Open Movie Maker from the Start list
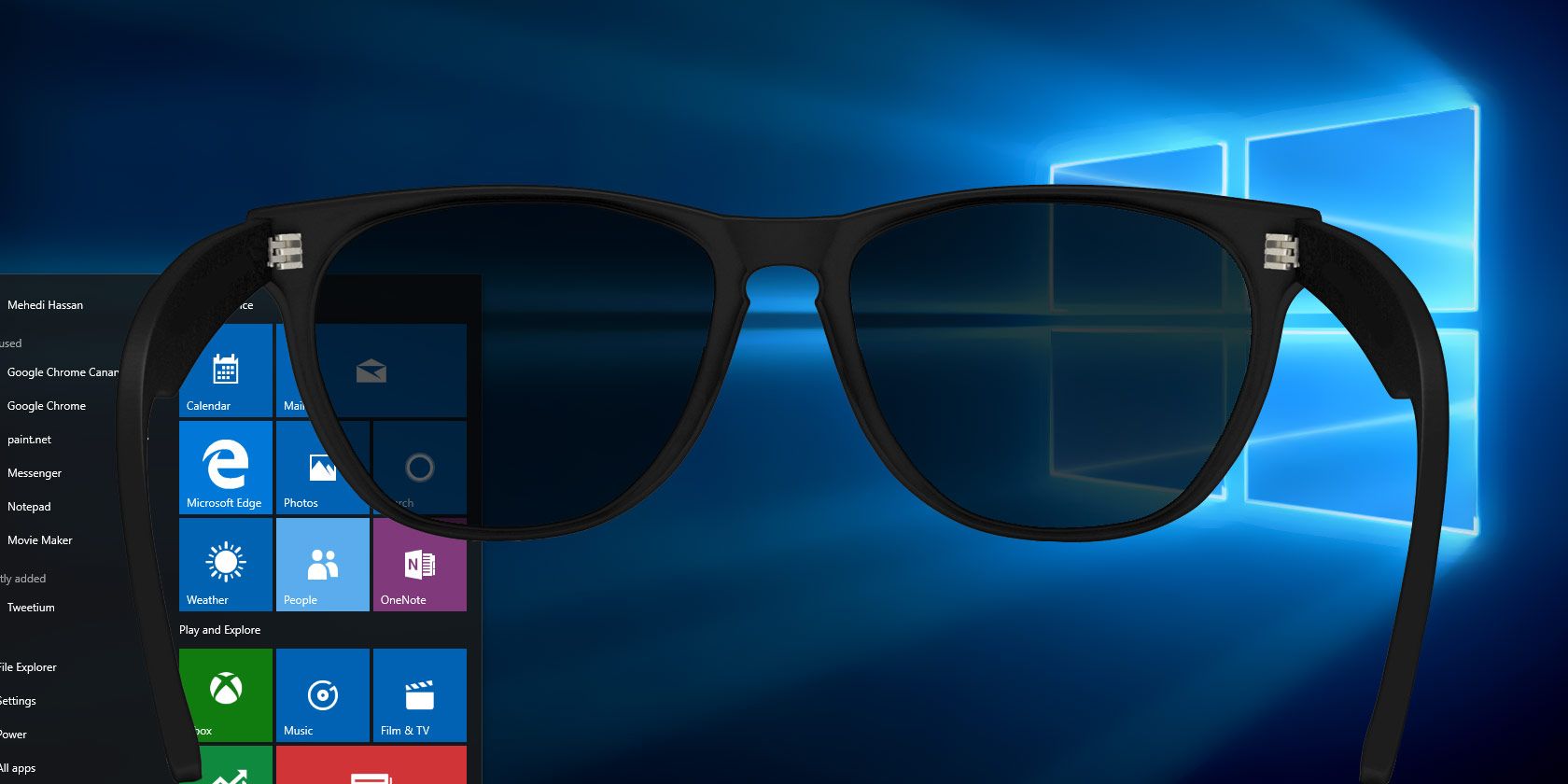 point(39,540)
